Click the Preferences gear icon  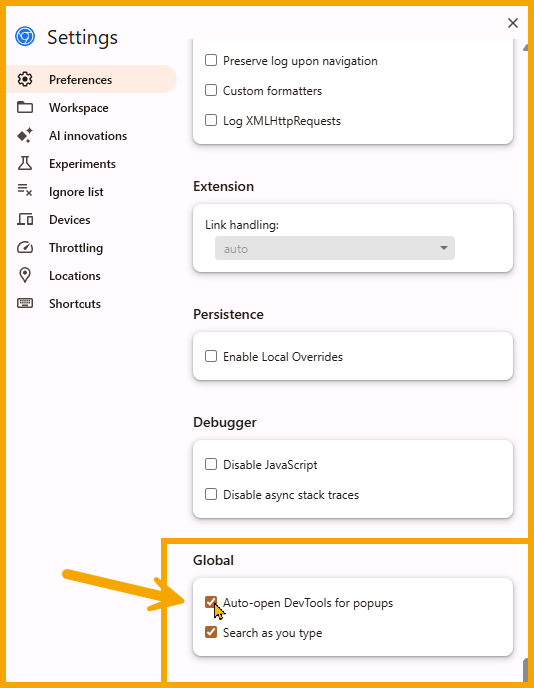[x=25, y=79]
